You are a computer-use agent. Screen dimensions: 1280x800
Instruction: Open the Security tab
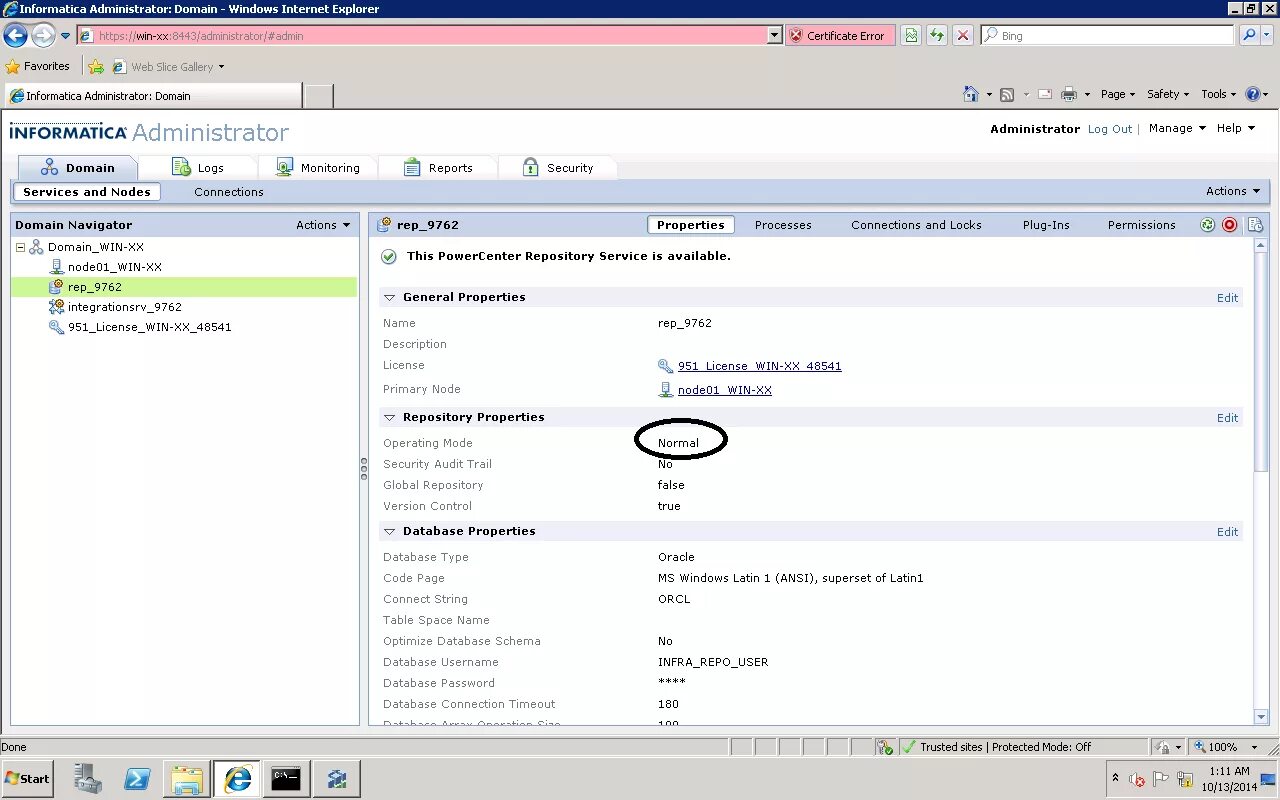pyautogui.click(x=558, y=168)
